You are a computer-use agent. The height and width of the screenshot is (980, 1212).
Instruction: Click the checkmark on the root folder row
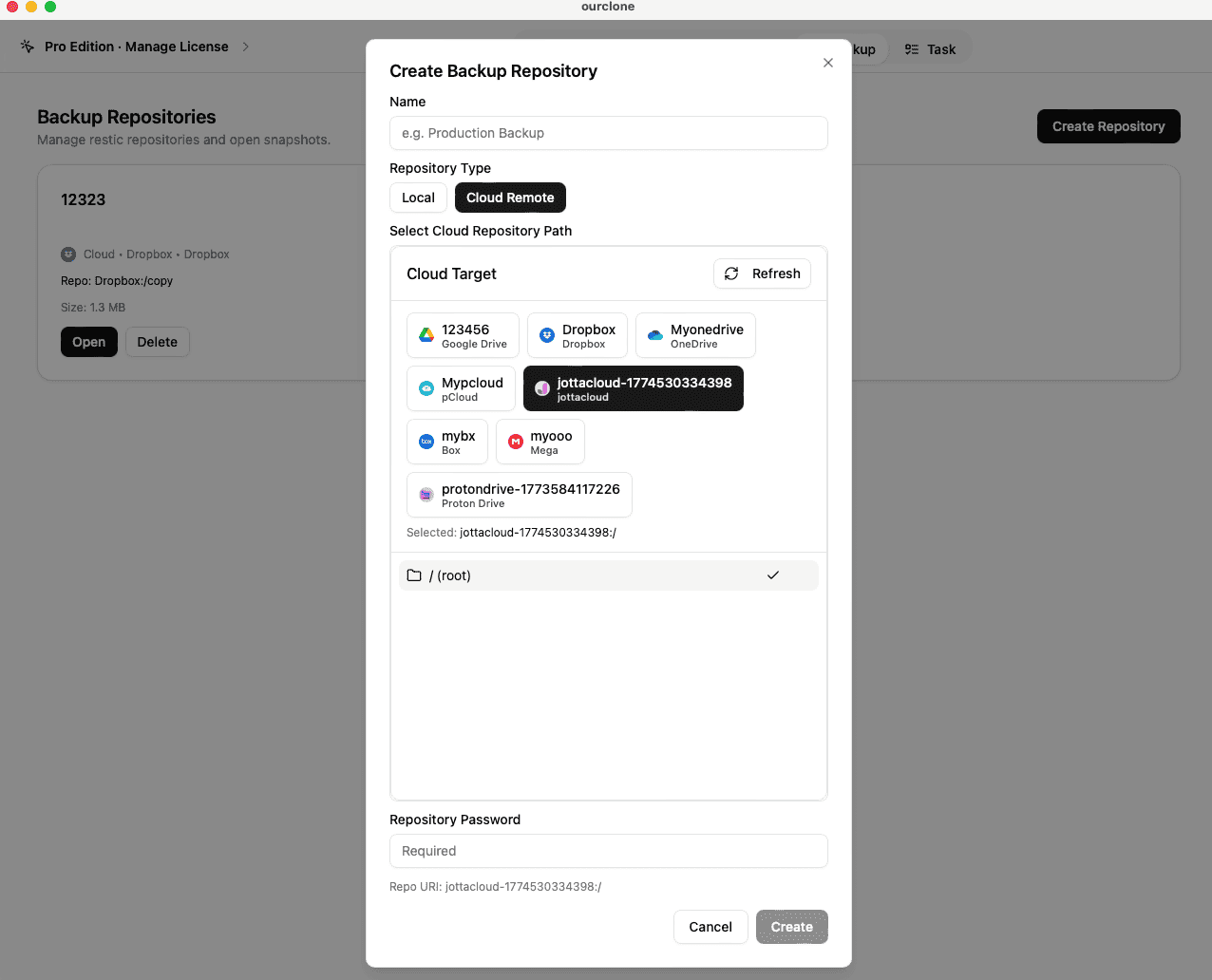point(773,575)
